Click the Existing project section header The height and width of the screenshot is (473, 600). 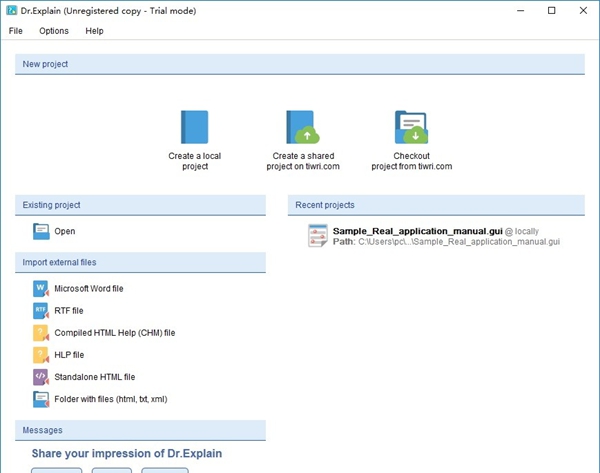pos(140,205)
